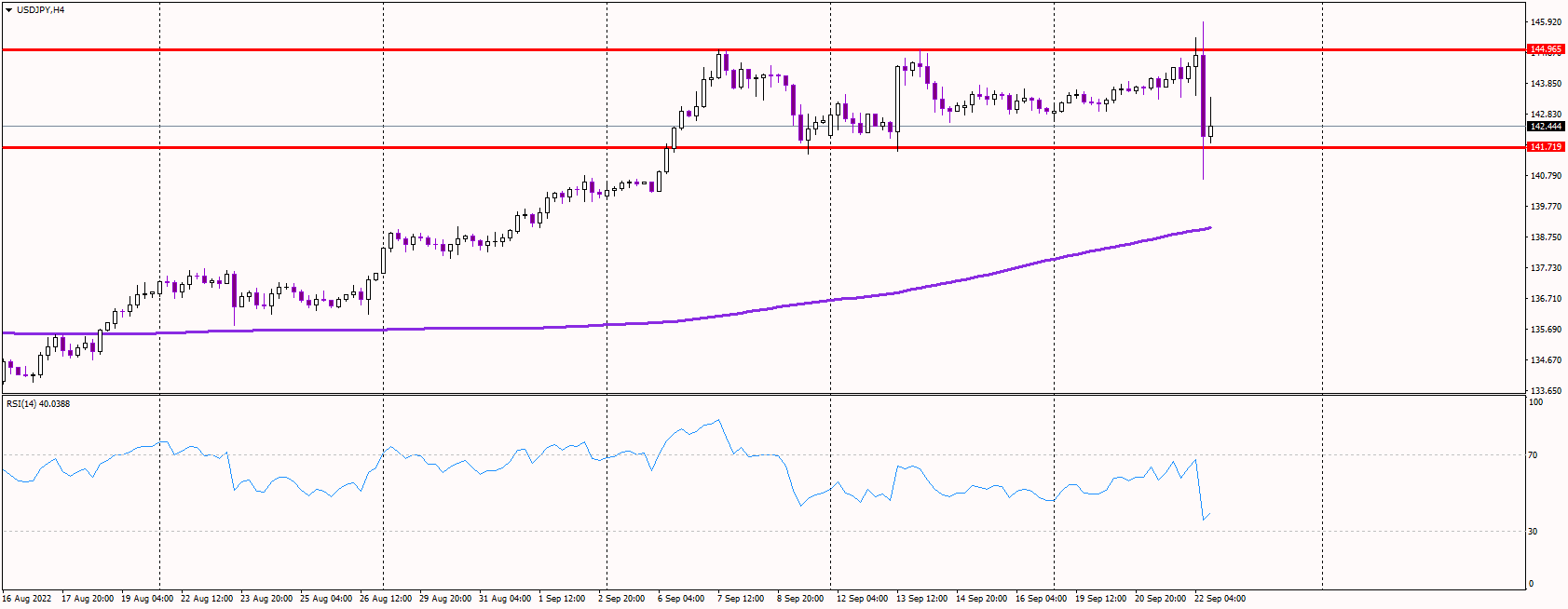
Task: Click the large bearish candle on 22 Sep
Action: 1204,96
